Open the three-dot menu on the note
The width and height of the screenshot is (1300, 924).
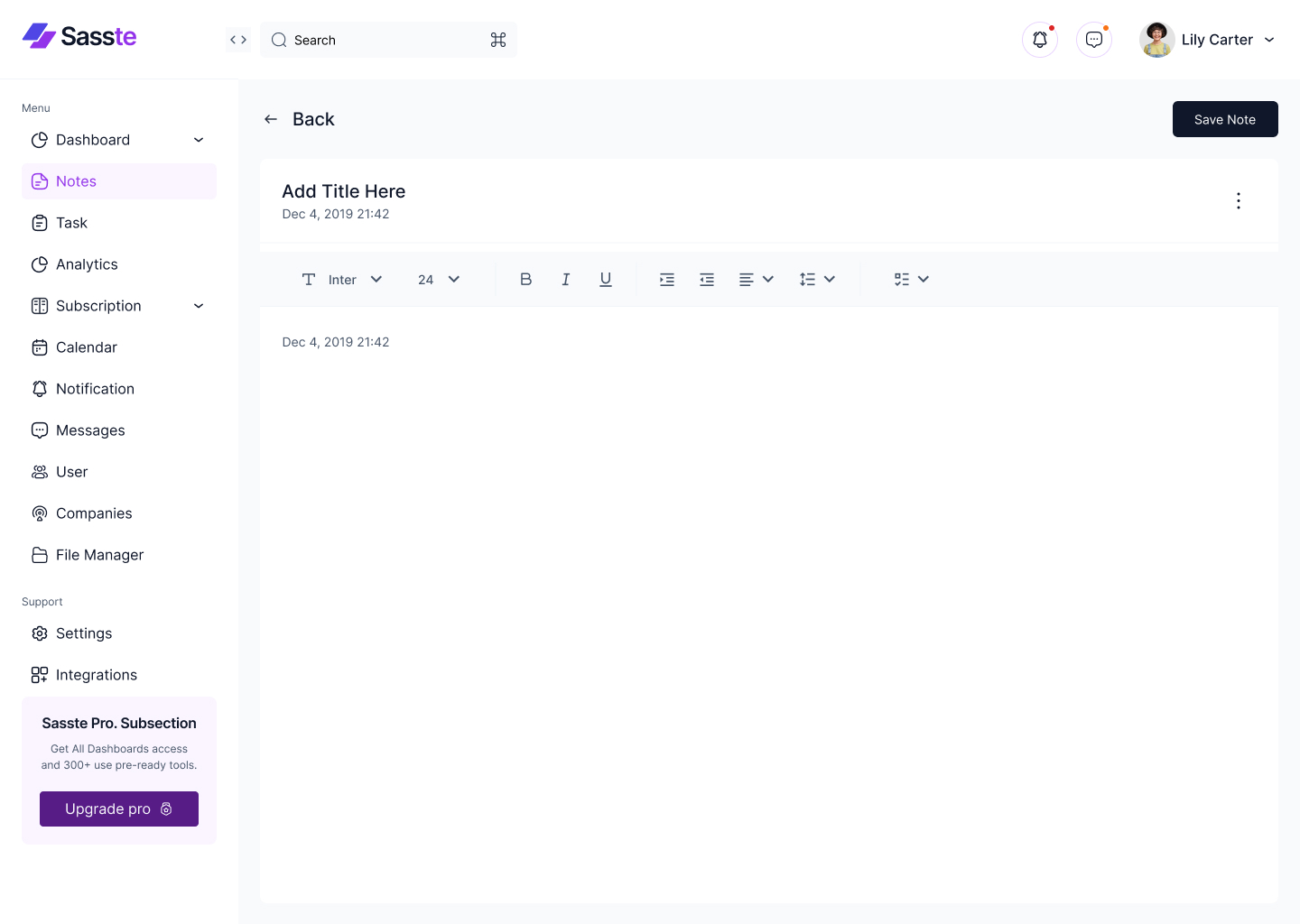[x=1238, y=200]
